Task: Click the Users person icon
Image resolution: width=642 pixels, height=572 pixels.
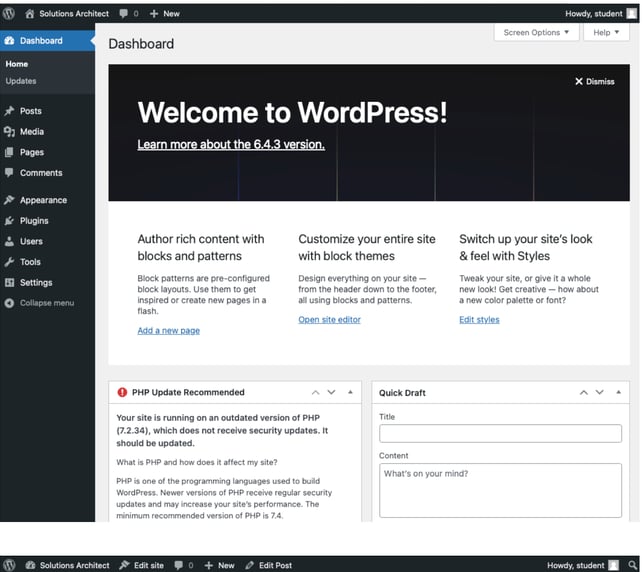Action: click(x=9, y=241)
